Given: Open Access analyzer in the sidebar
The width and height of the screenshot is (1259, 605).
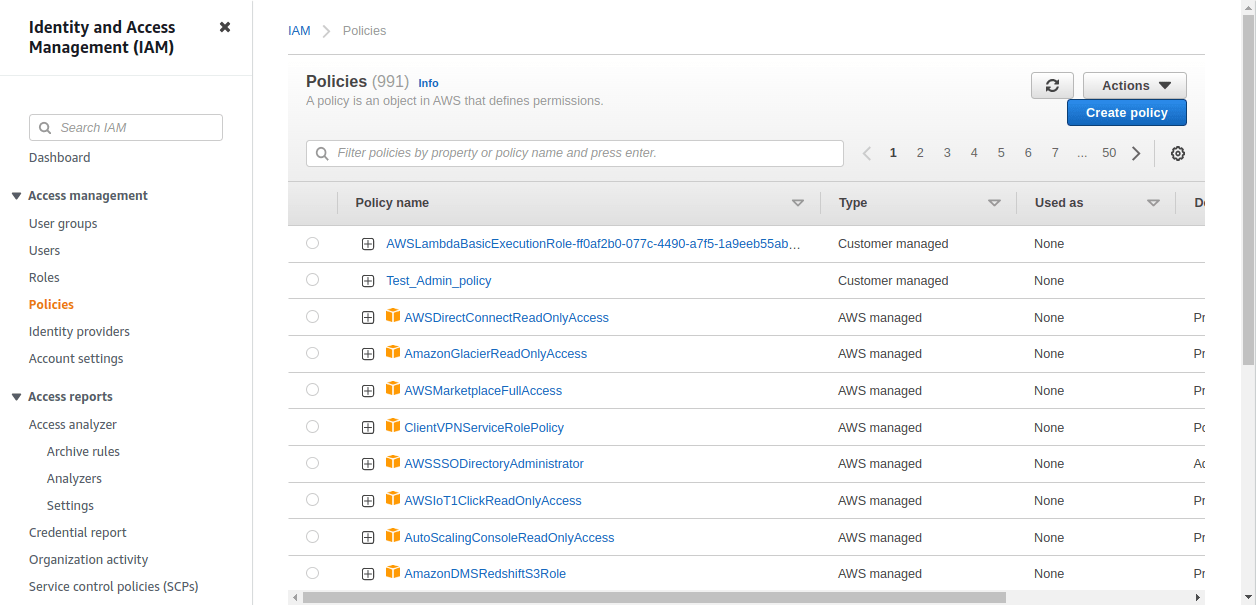Looking at the screenshot, I should (73, 424).
